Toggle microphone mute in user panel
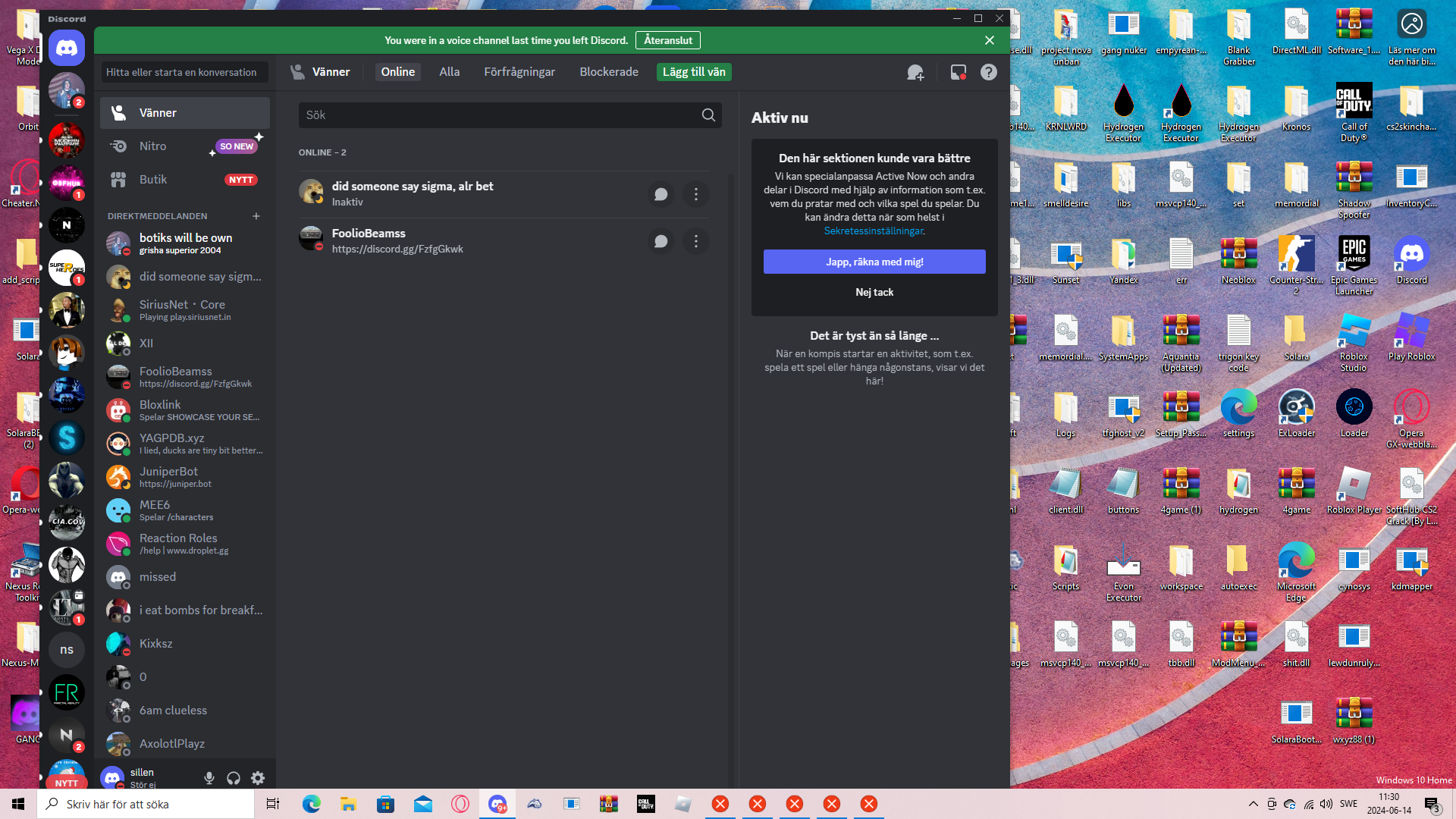 point(209,777)
